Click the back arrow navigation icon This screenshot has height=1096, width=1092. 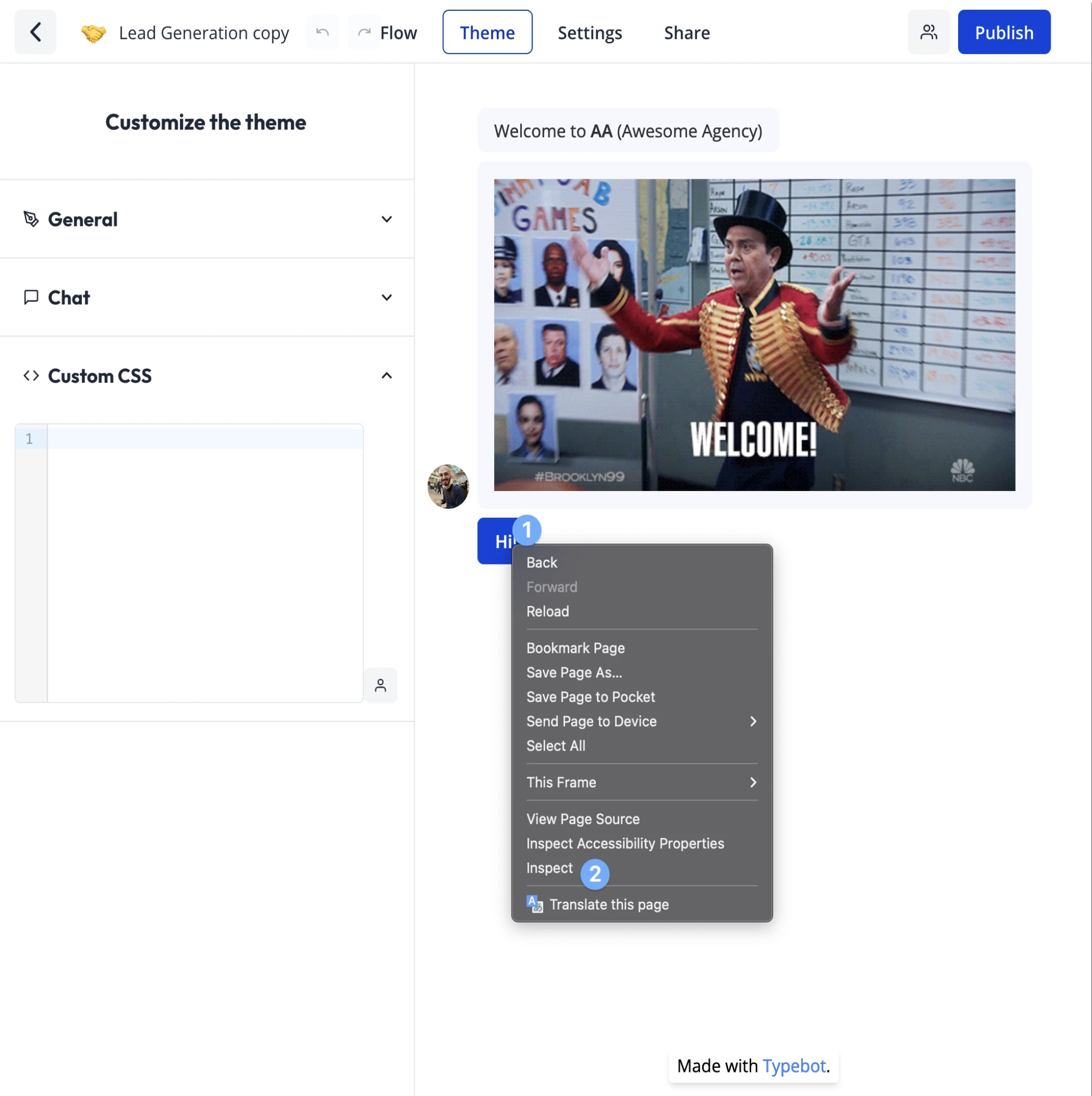34,32
